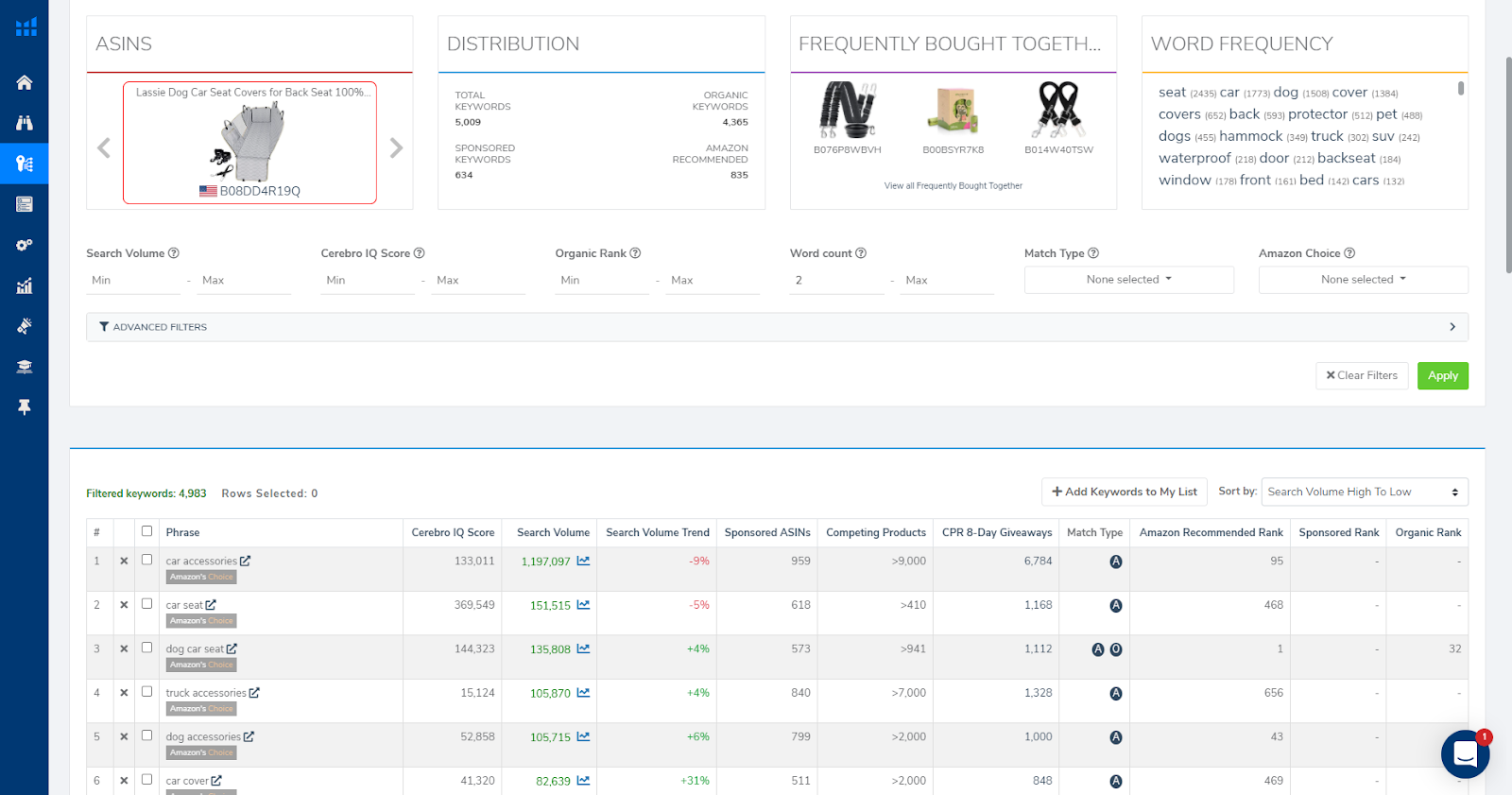Viewport: 1512px width, 795px height.
Task: Click Search Volume help question icon
Action: (174, 253)
